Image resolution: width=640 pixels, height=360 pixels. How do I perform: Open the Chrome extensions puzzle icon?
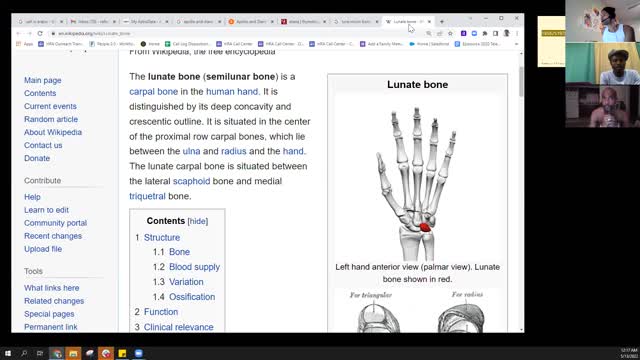click(484, 33)
